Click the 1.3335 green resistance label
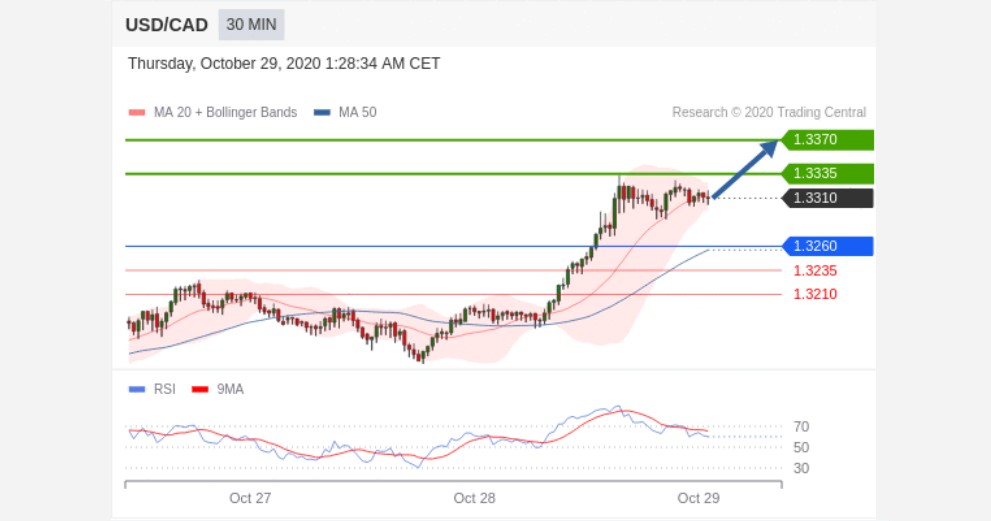Image resolution: width=991 pixels, height=521 pixels. 827,173
